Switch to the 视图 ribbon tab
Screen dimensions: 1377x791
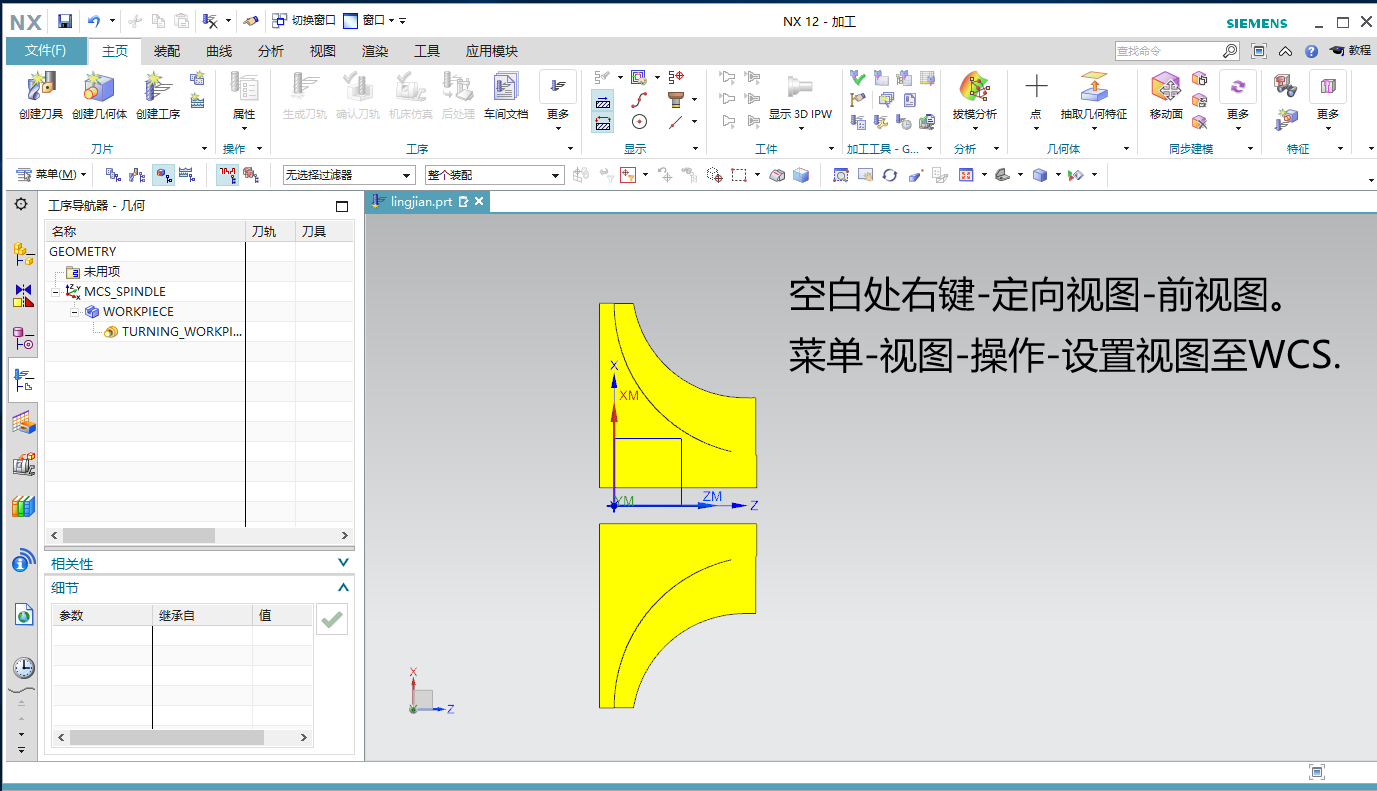(x=323, y=51)
